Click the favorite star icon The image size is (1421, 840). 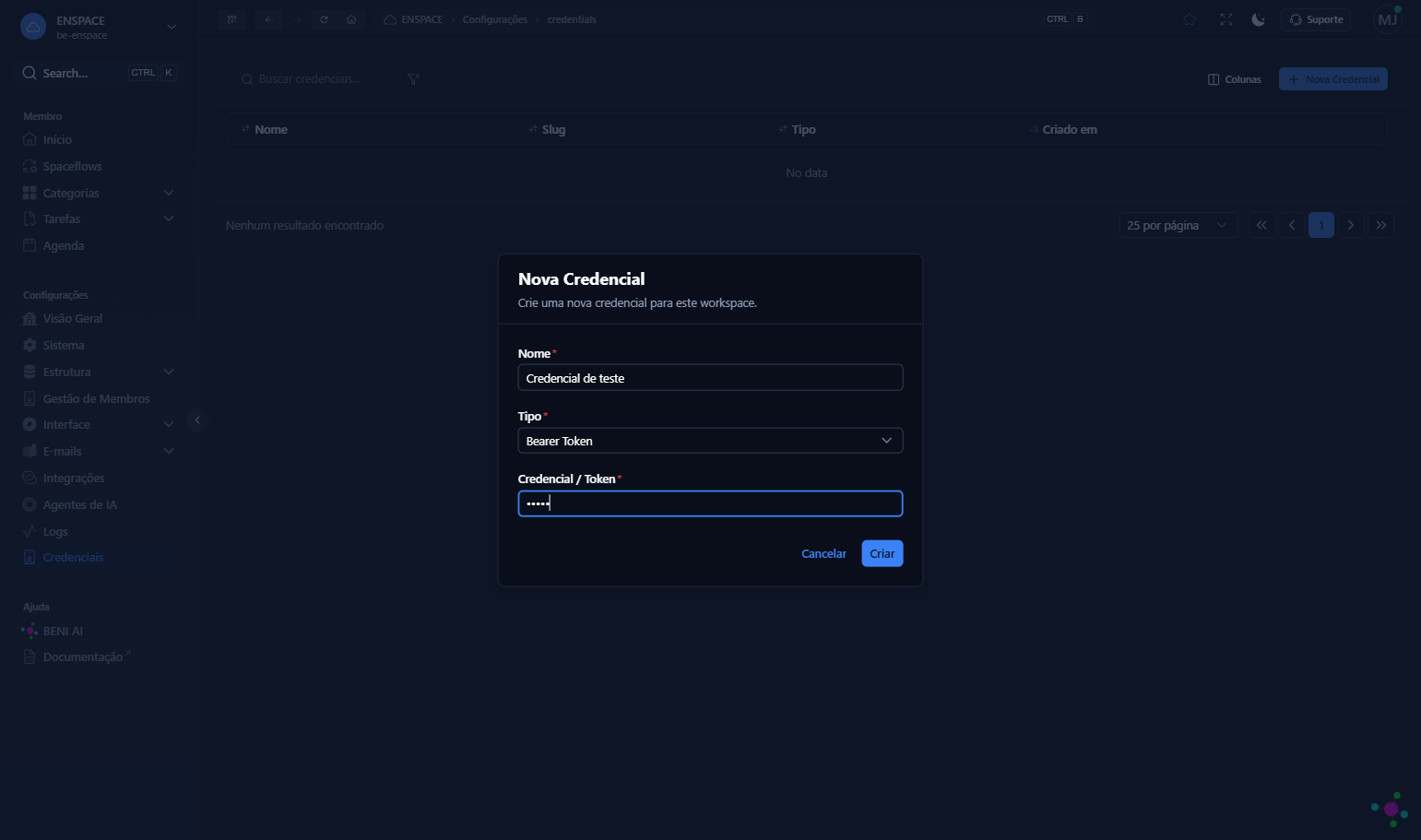(x=1190, y=19)
